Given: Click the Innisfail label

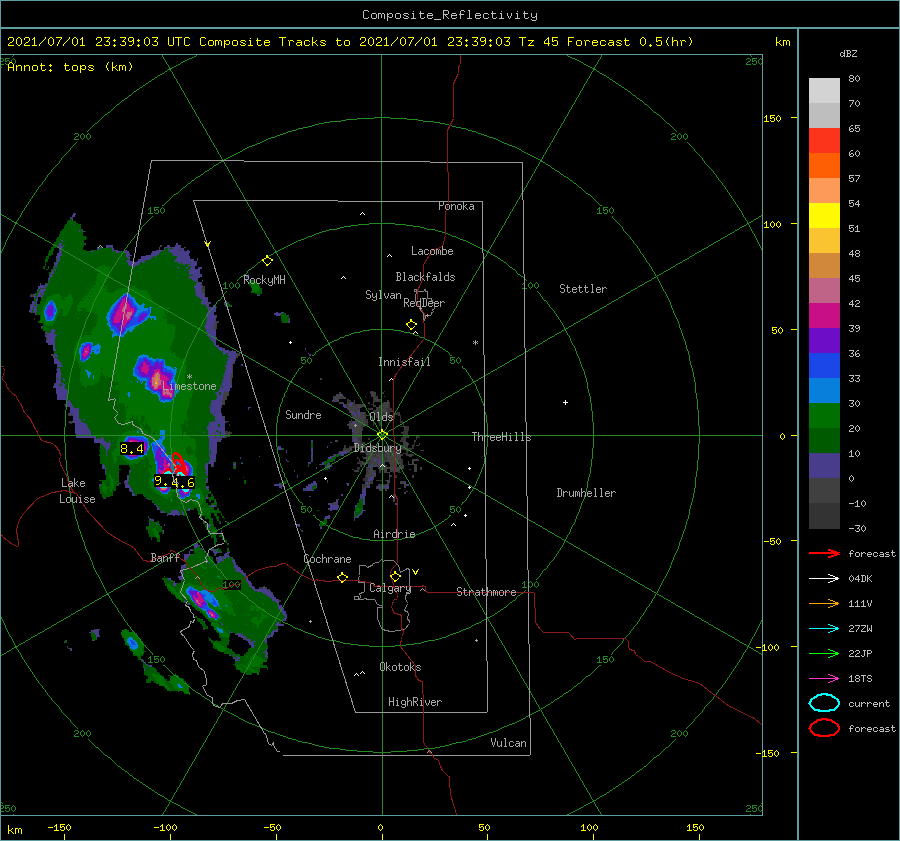Looking at the screenshot, I should [404, 362].
